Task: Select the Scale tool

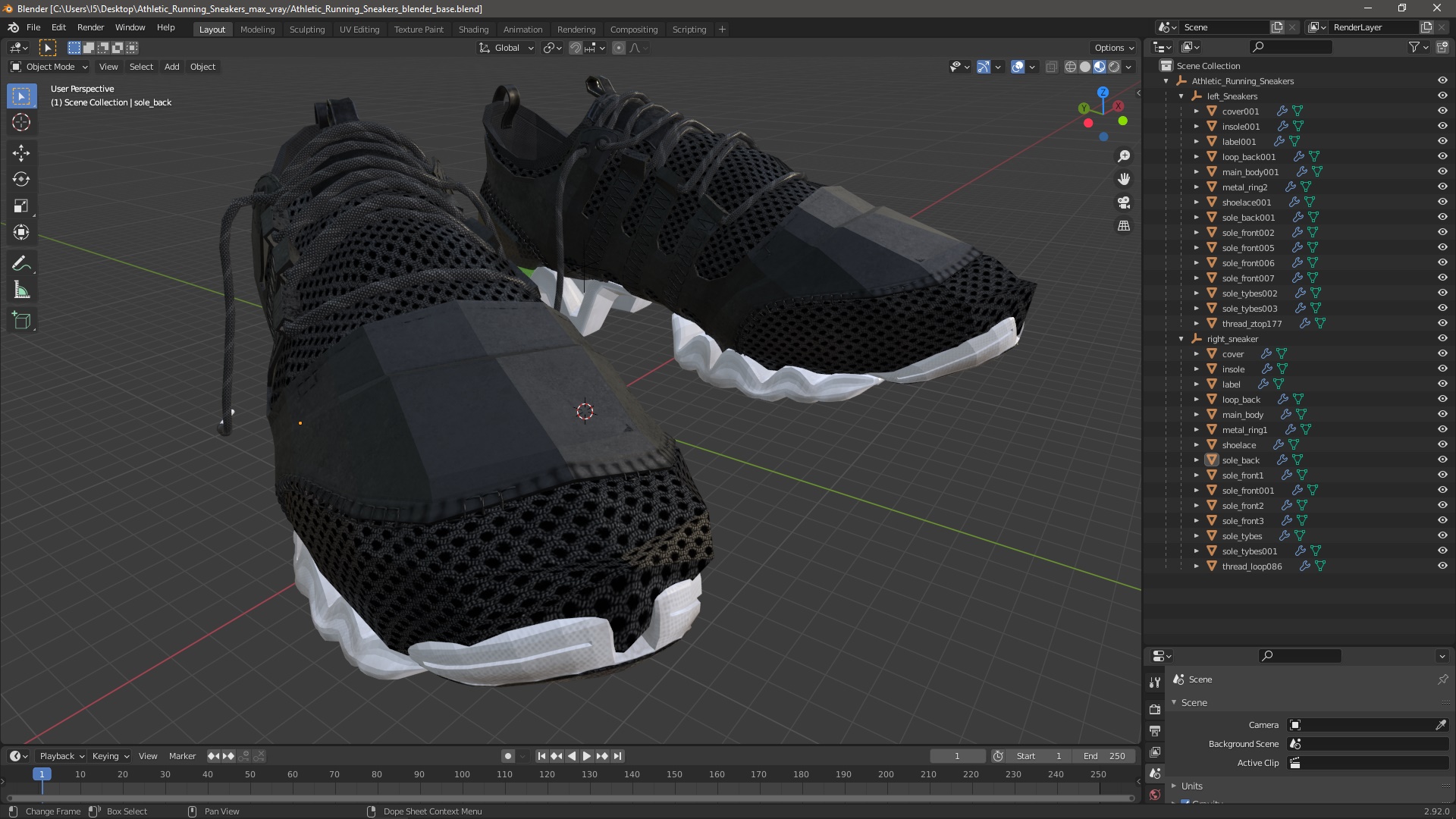Action: (21, 206)
